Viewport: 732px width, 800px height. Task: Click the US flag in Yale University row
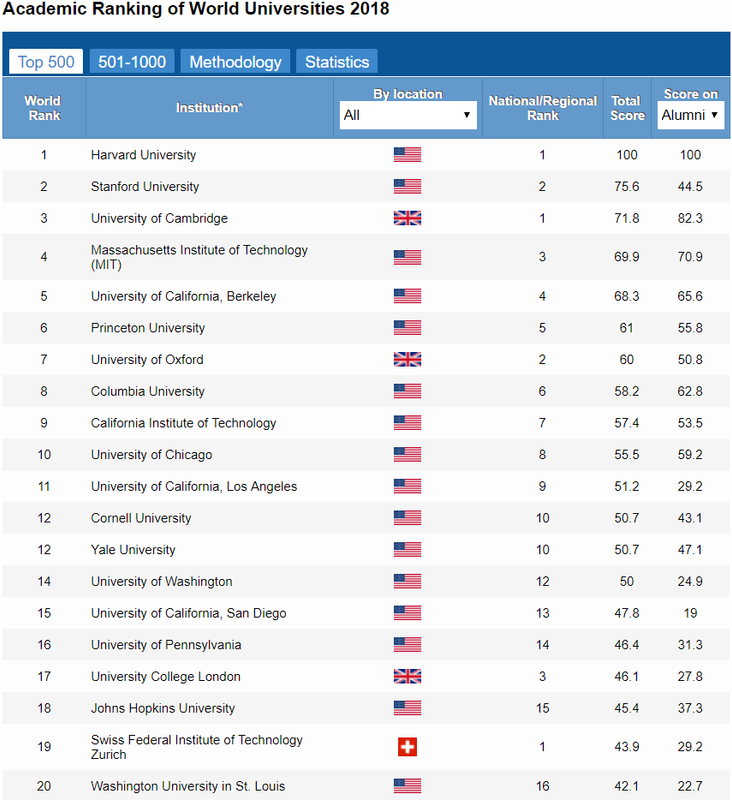pos(408,549)
